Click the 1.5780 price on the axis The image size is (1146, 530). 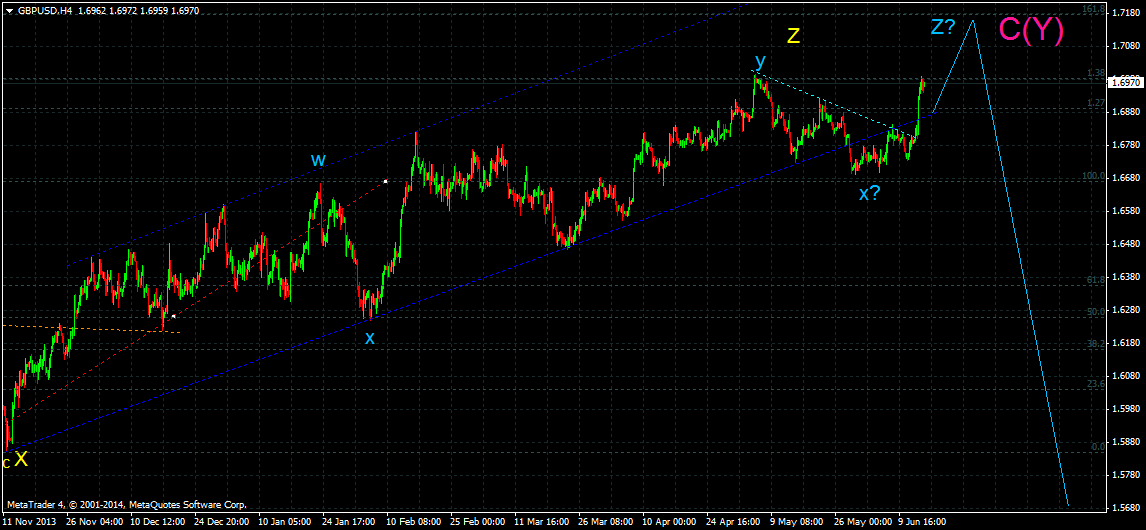click(x=1126, y=474)
